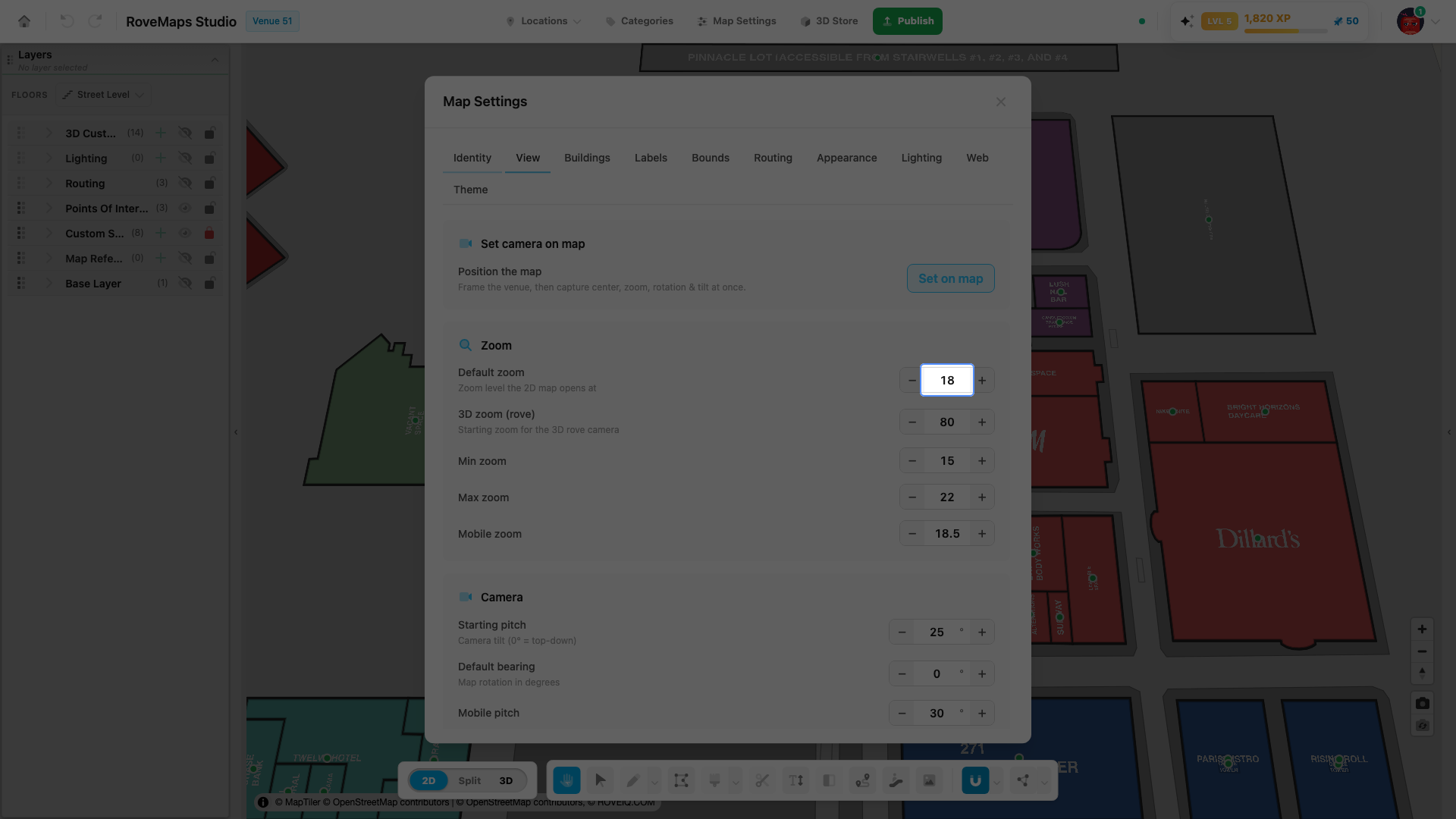1456x819 pixels.
Task: Click the map zoom in plus
Action: point(1422,629)
